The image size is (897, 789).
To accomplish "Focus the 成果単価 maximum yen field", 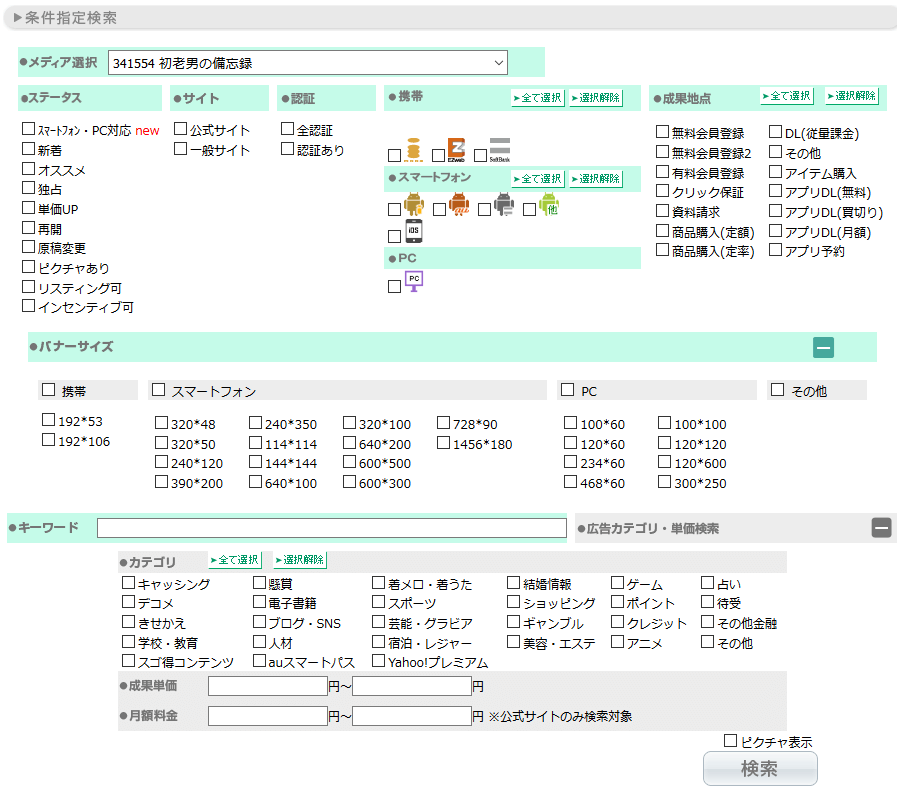I will 412,686.
